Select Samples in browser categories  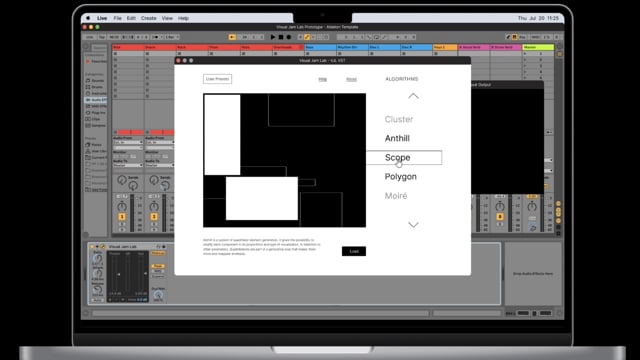96,125
